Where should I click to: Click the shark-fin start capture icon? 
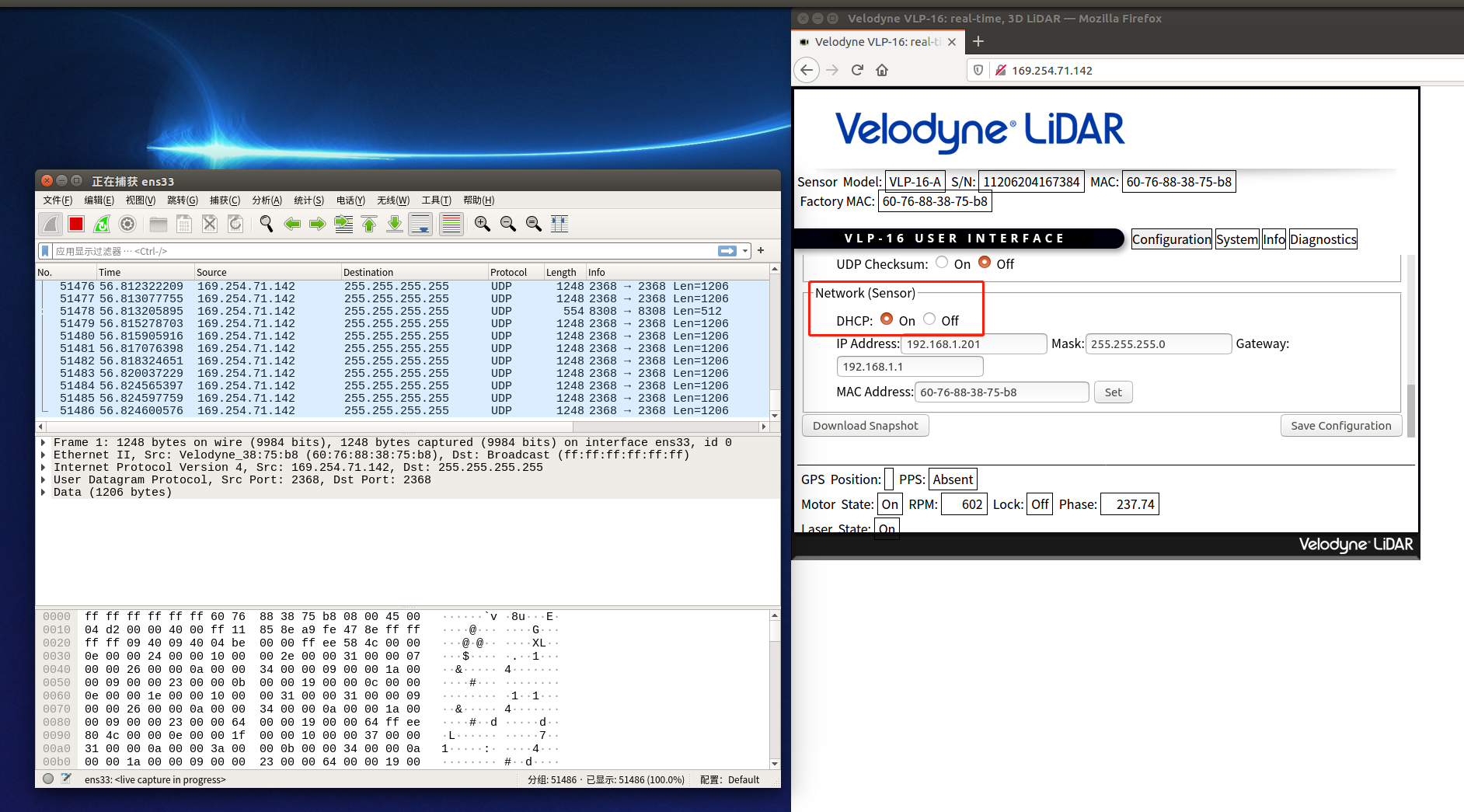tap(51, 224)
